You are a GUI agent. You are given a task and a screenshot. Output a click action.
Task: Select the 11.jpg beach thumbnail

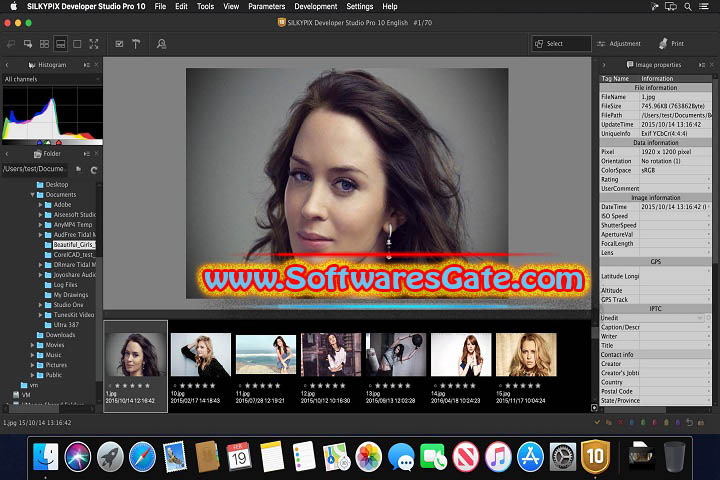click(266, 354)
